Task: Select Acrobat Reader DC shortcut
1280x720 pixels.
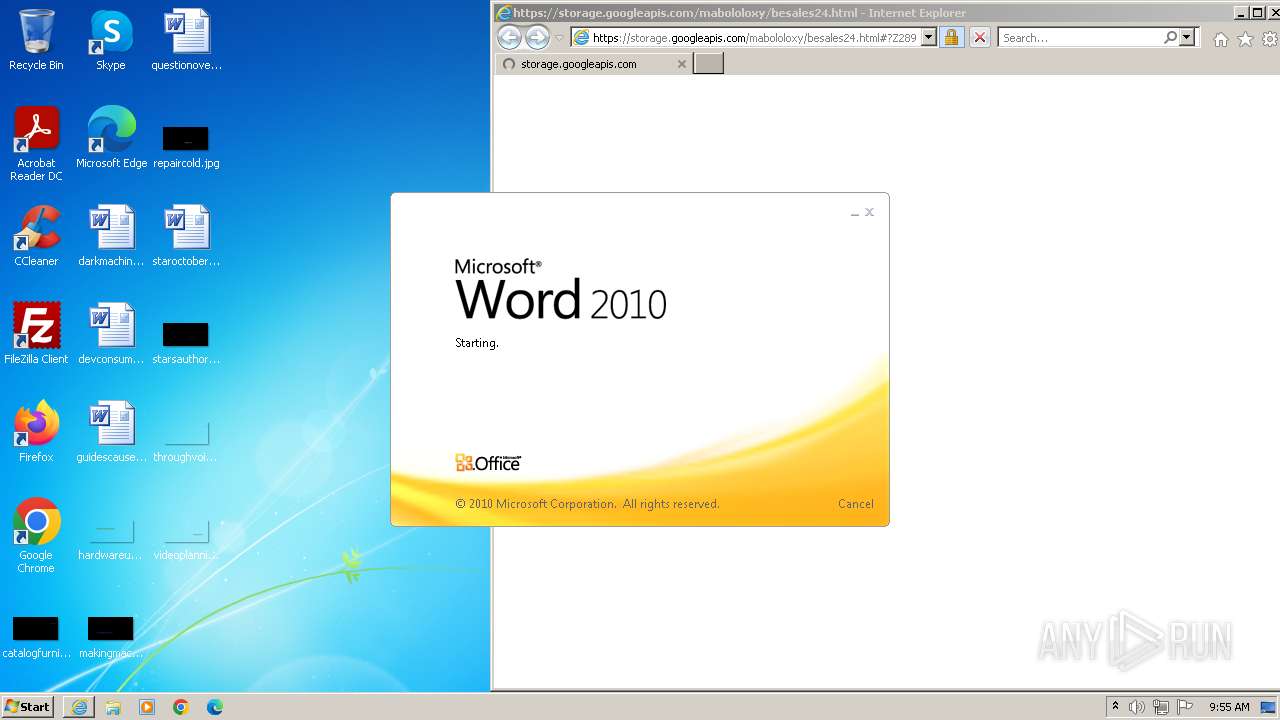Action: tap(36, 144)
